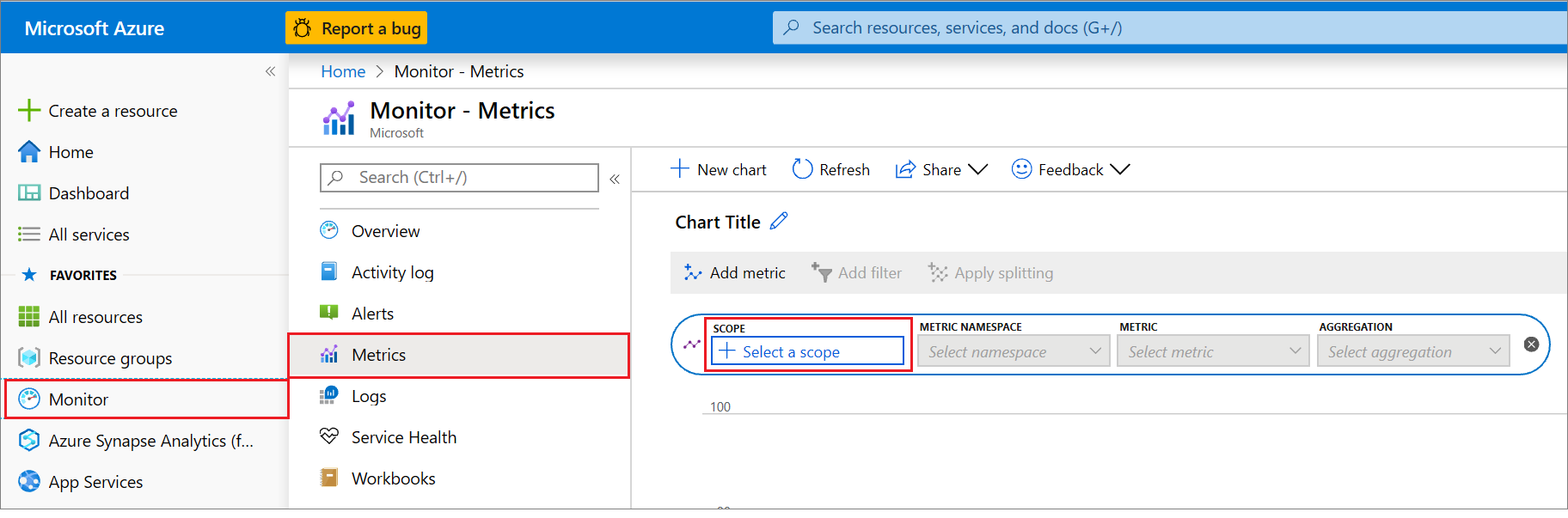Collapse the left Azure sidebar
Screen dimensions: 1568x518
tap(270, 71)
